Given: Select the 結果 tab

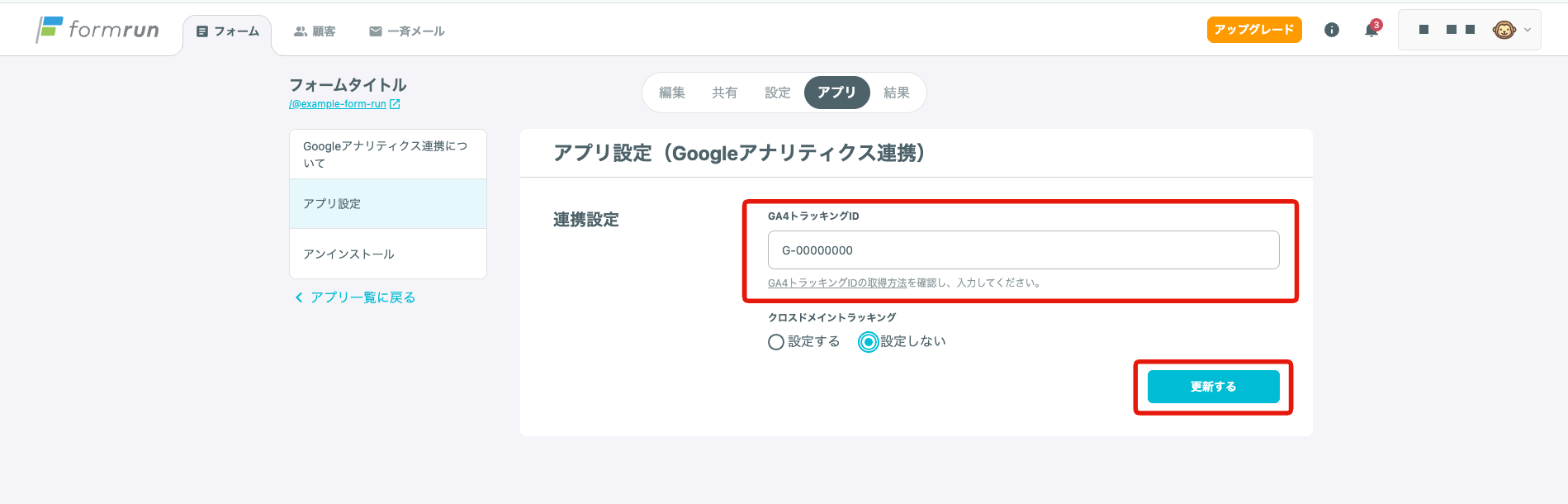Looking at the screenshot, I should pos(897,93).
